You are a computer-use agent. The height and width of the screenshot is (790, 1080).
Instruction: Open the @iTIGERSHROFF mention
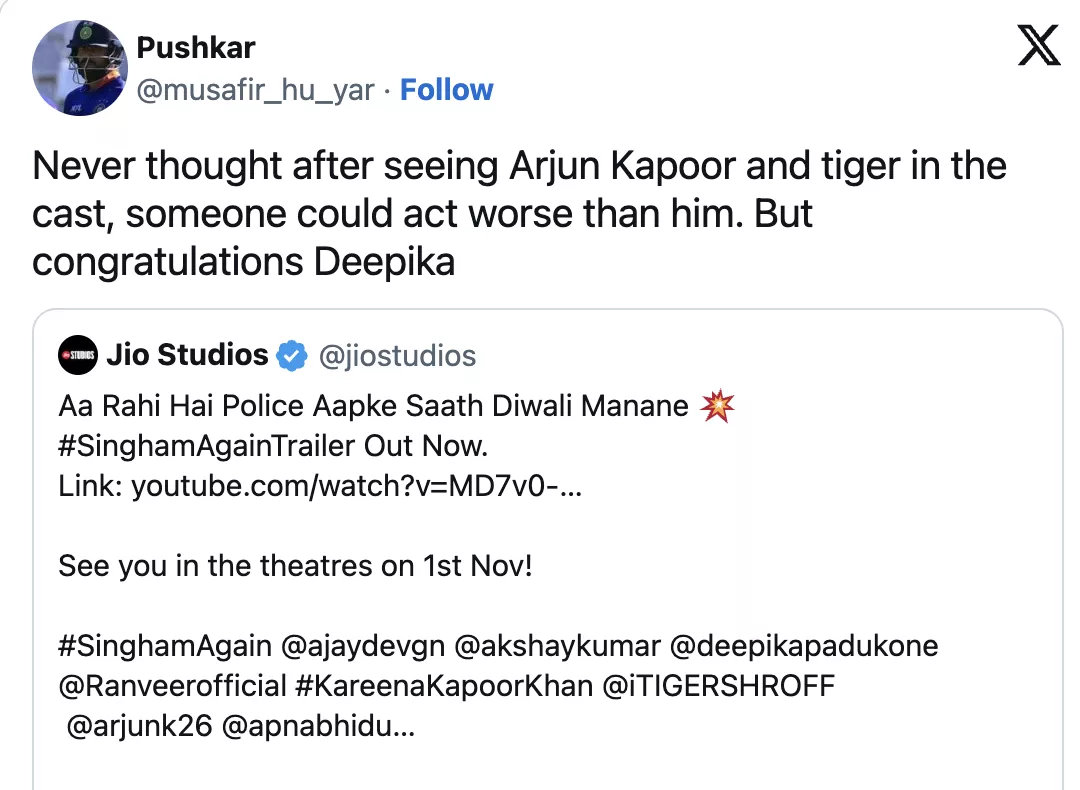pos(717,686)
